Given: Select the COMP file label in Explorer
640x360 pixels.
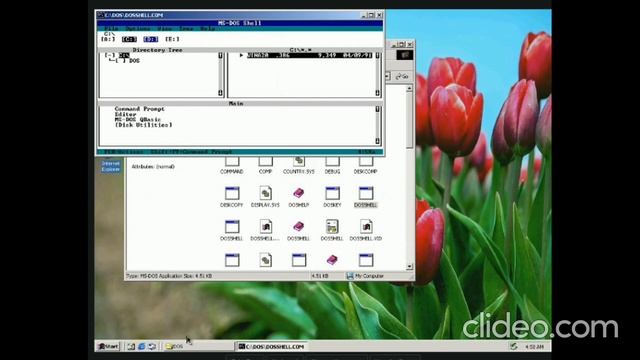Looking at the screenshot, I should tap(265, 172).
